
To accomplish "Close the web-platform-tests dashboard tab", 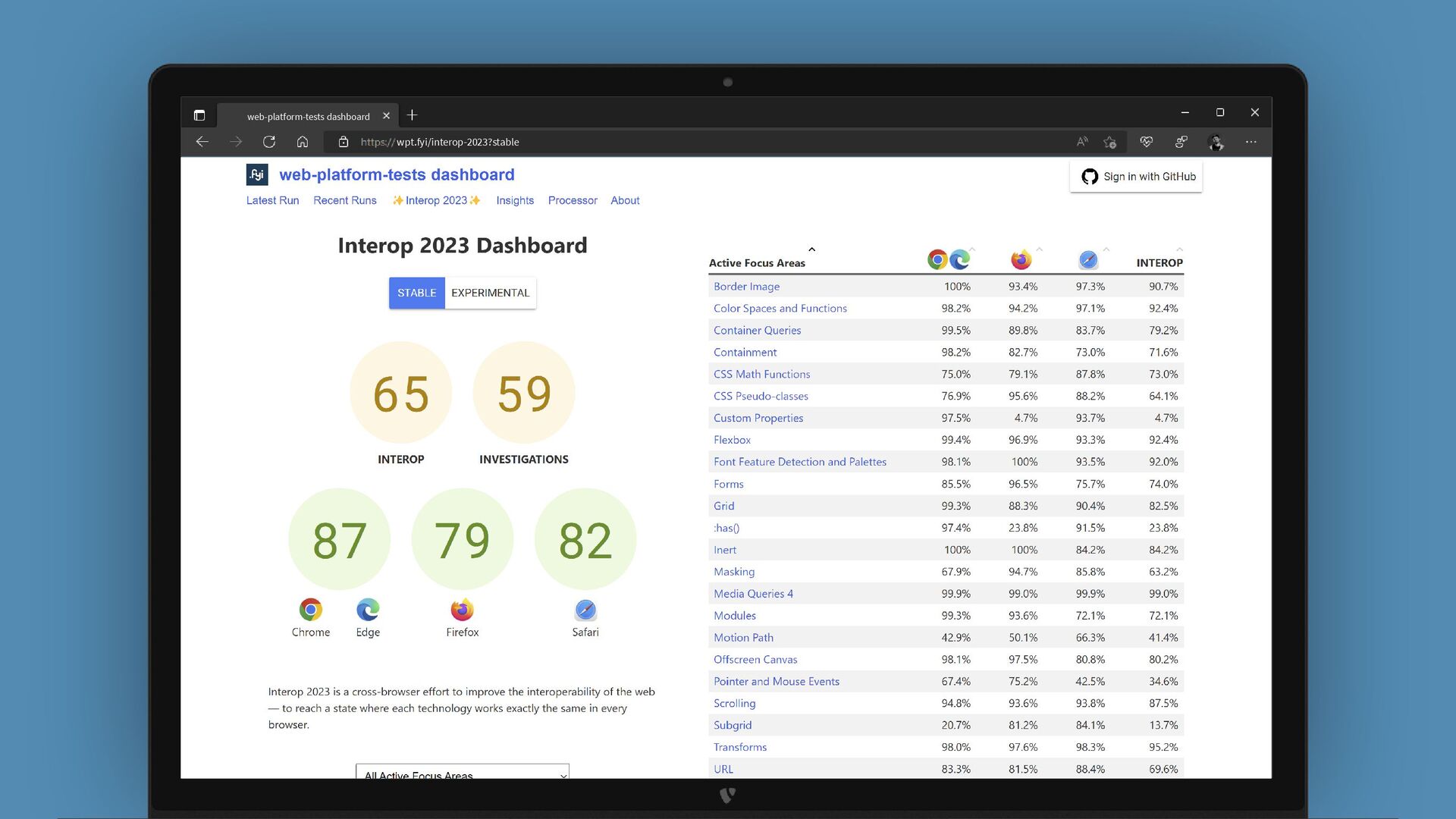I will coord(386,116).
